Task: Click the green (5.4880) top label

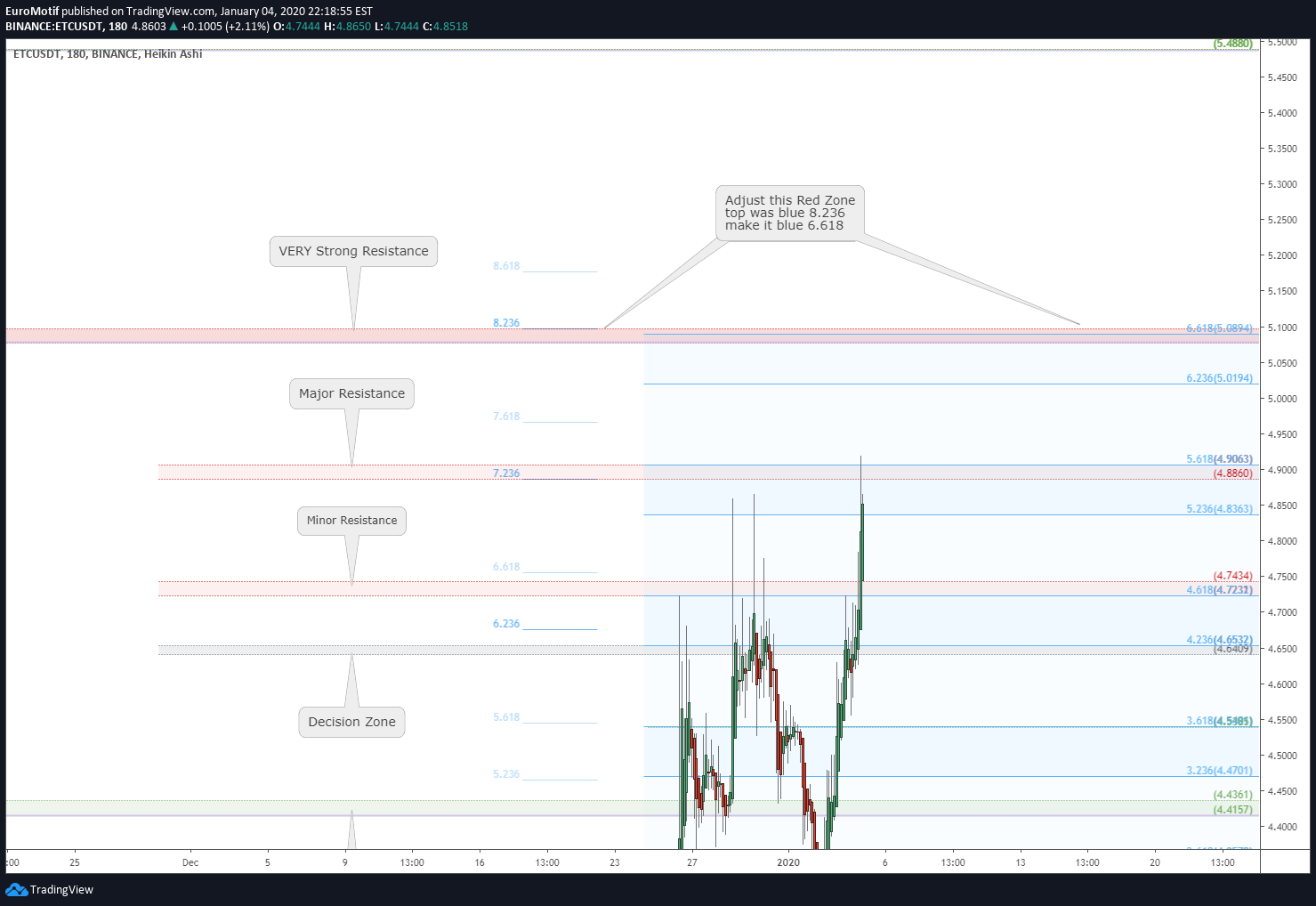Action: 1232,44
